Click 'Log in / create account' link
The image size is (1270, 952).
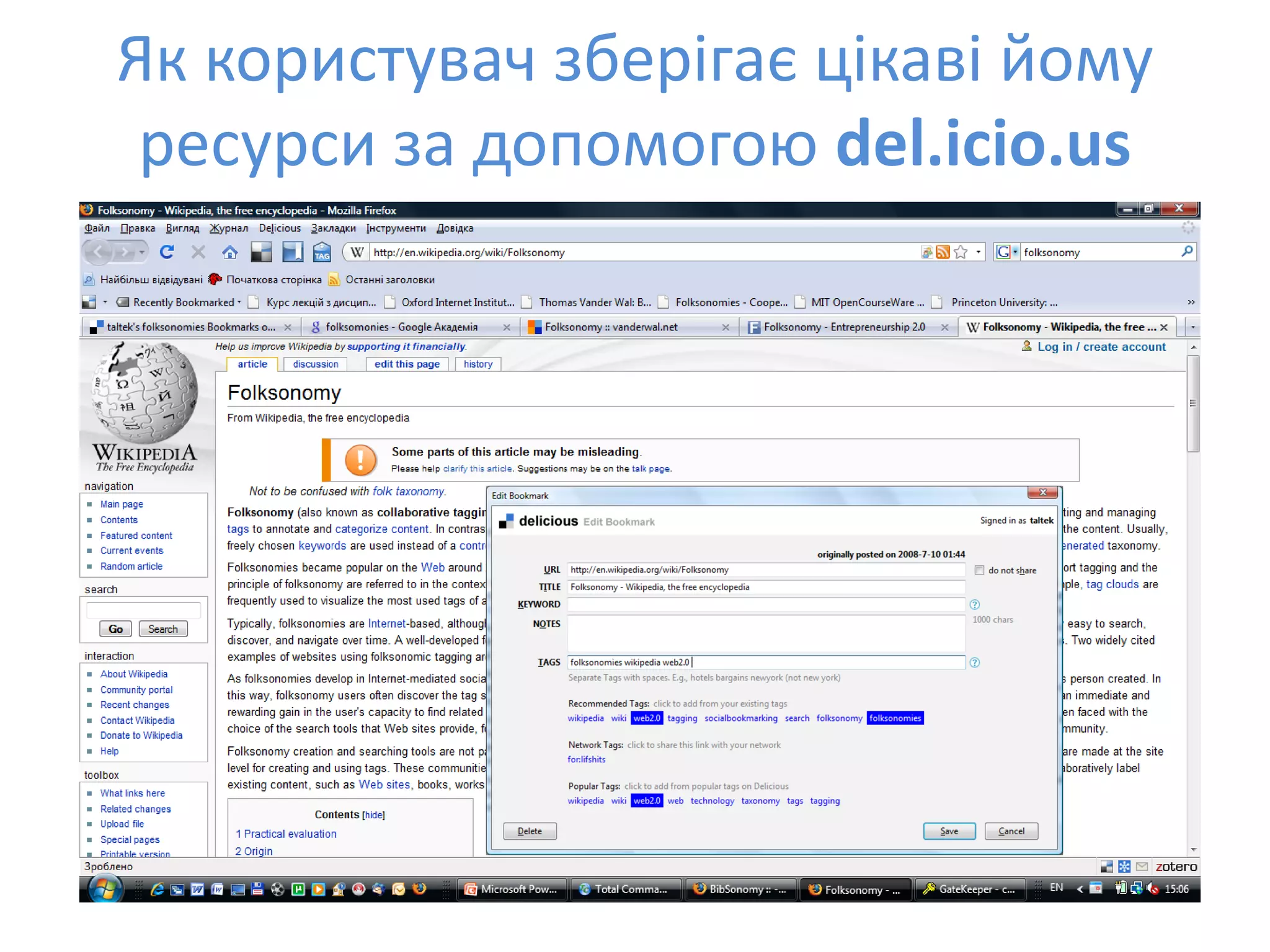(x=1101, y=347)
